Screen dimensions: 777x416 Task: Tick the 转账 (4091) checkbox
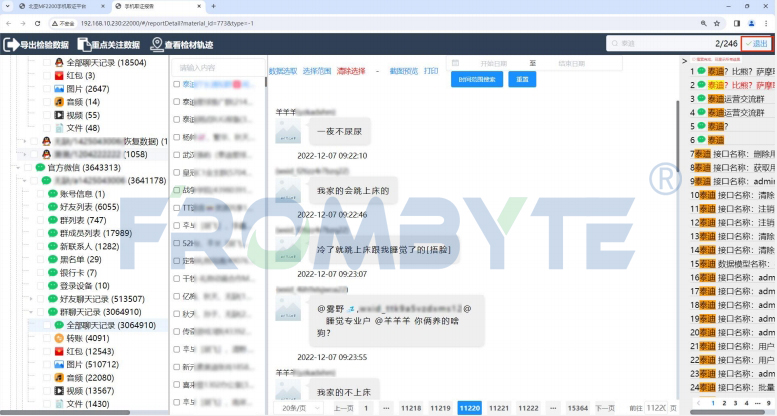(x=47, y=338)
